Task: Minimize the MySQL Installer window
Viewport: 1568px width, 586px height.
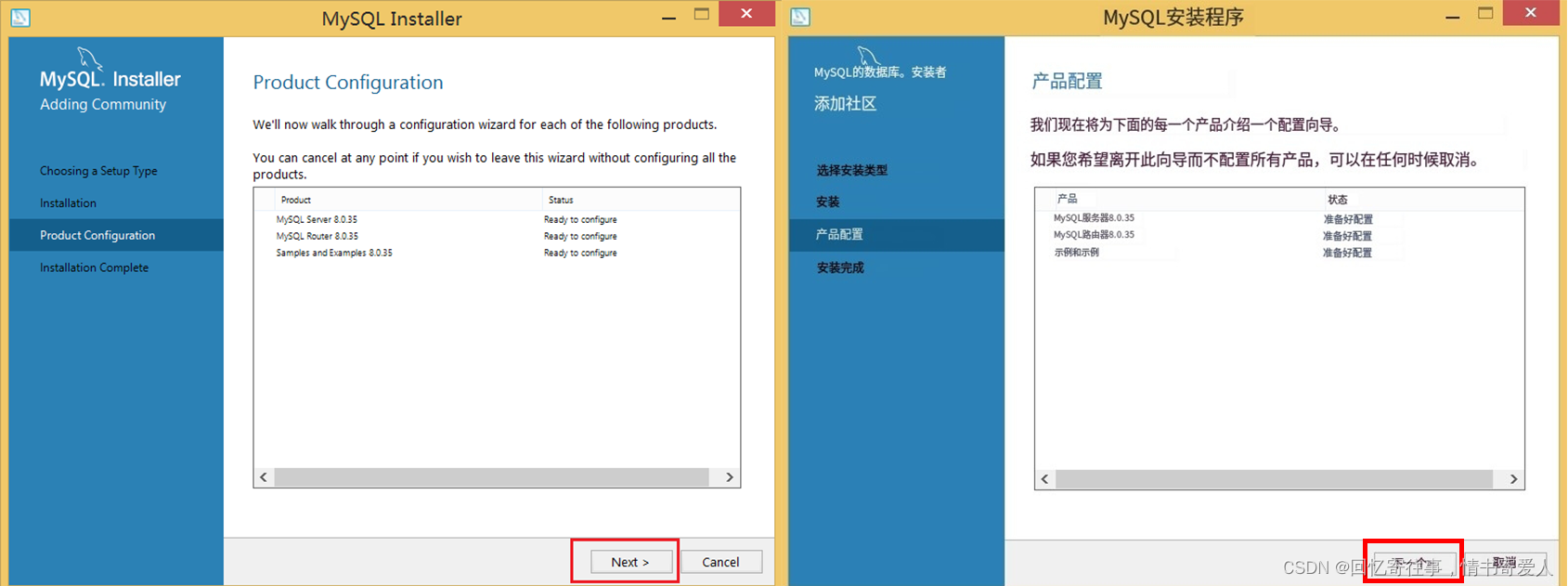Action: 668,16
